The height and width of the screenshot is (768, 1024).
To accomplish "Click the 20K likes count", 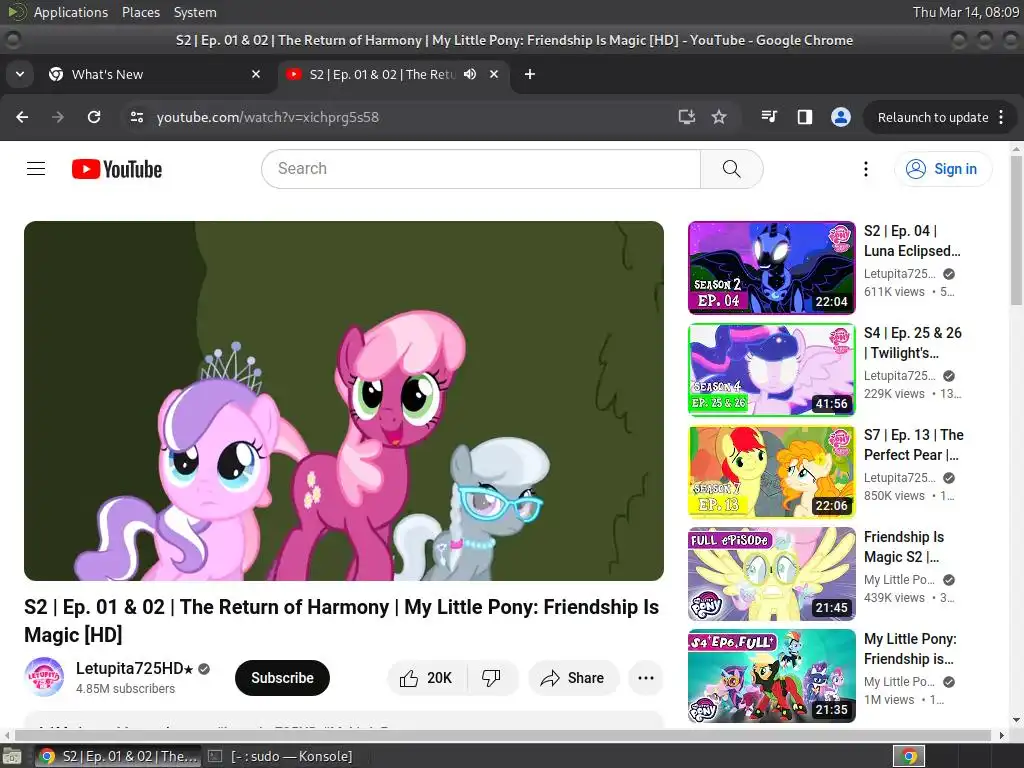I will (440, 678).
